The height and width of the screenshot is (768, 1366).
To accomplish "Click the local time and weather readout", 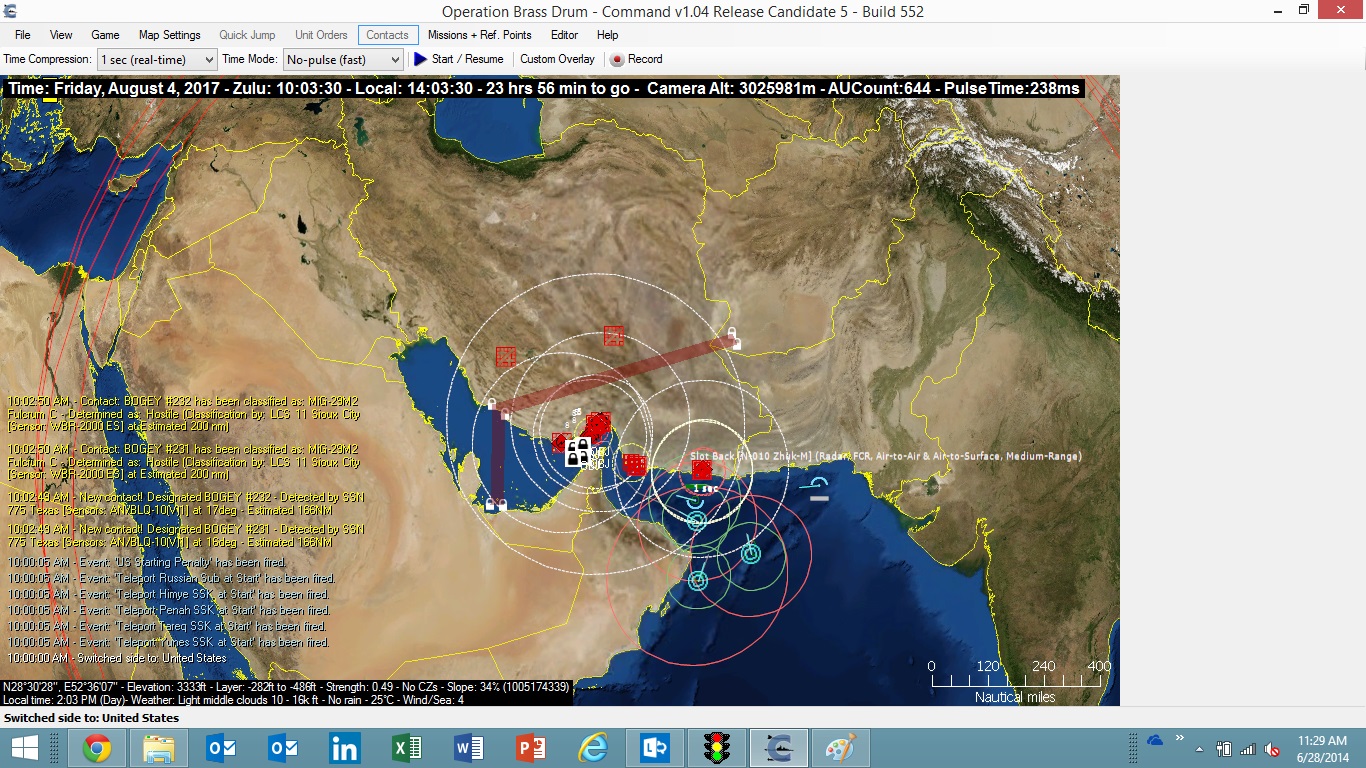I will pos(233,700).
